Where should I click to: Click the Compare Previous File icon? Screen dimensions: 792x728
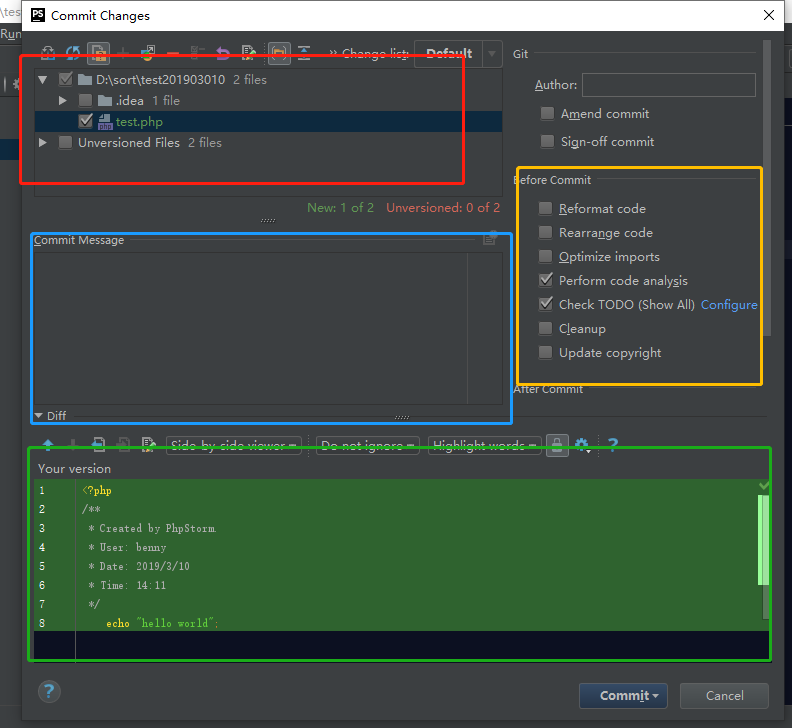click(x=99, y=445)
